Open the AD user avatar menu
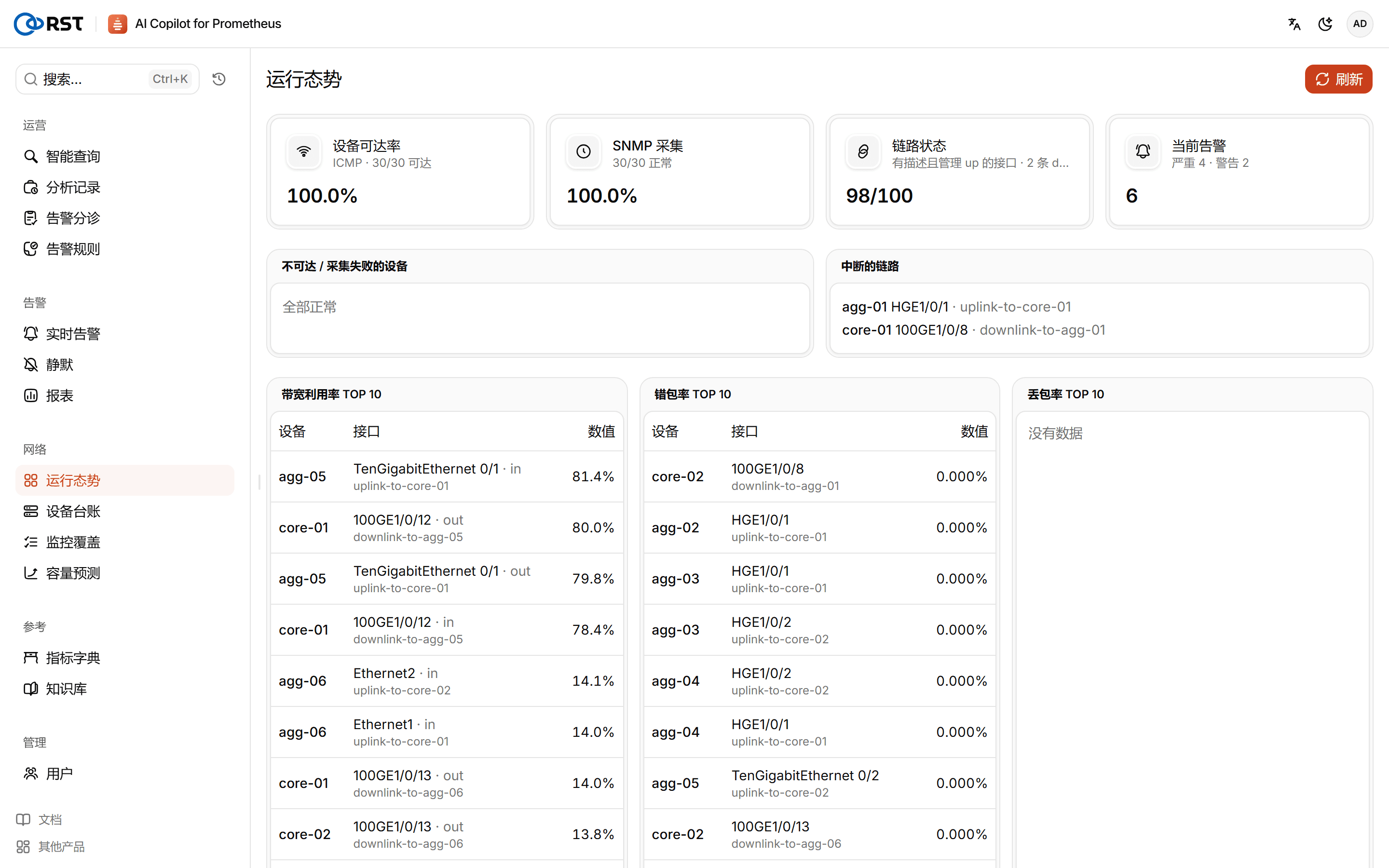The image size is (1389, 868). pos(1359,24)
